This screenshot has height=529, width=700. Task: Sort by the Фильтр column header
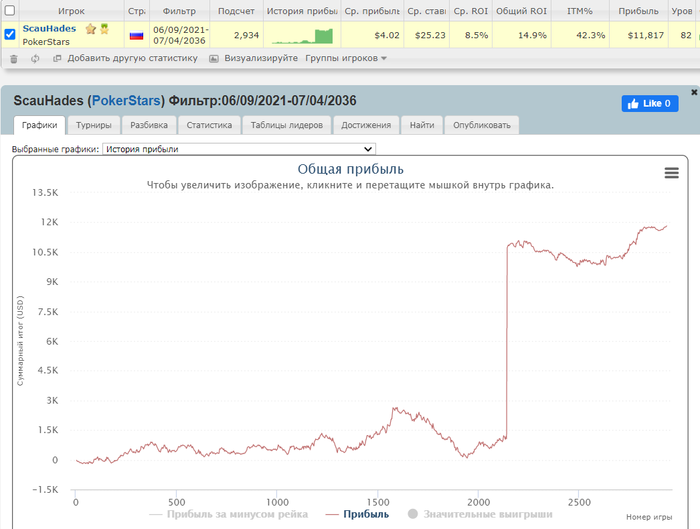click(179, 11)
